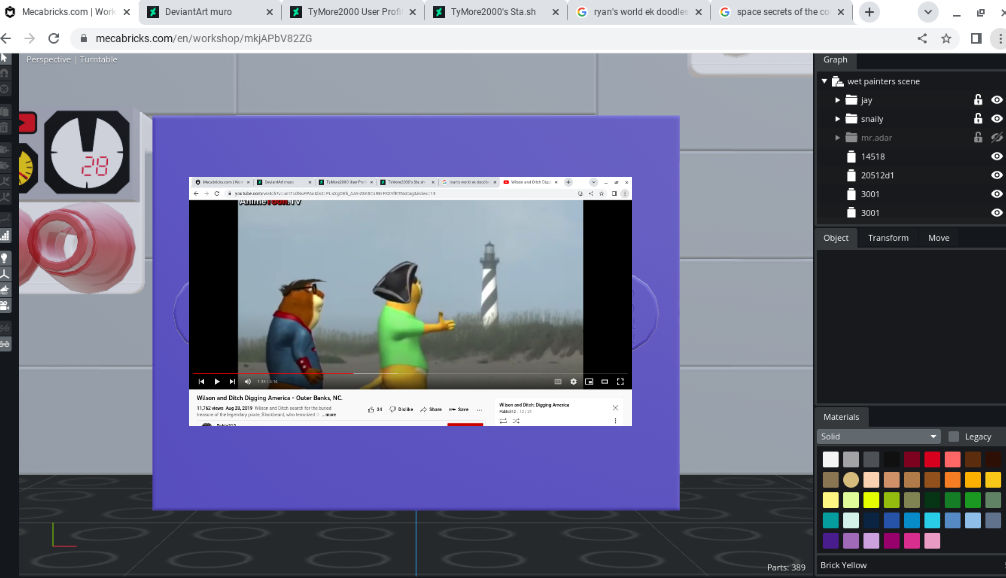Screen dimensions: 1006x578
Task: Reload the Mecabricks page
Action: point(54,38)
